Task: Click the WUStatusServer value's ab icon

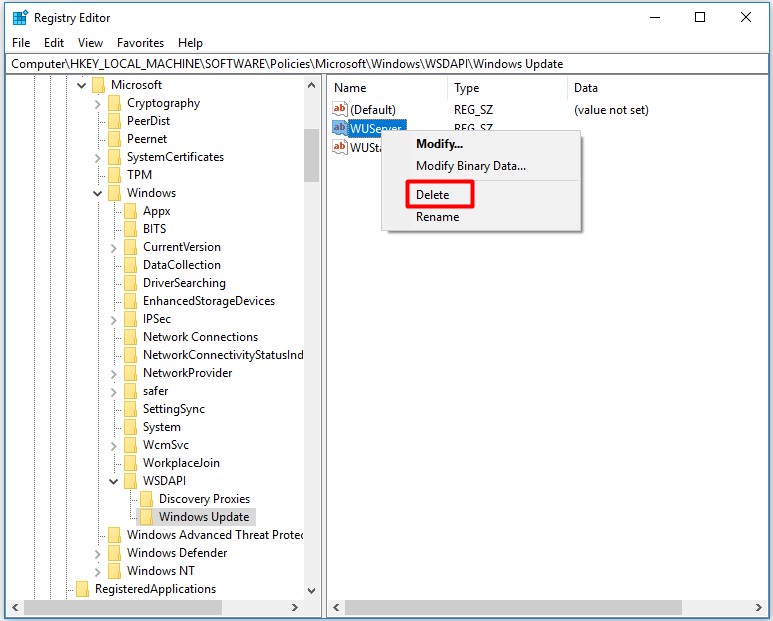Action: (340, 146)
